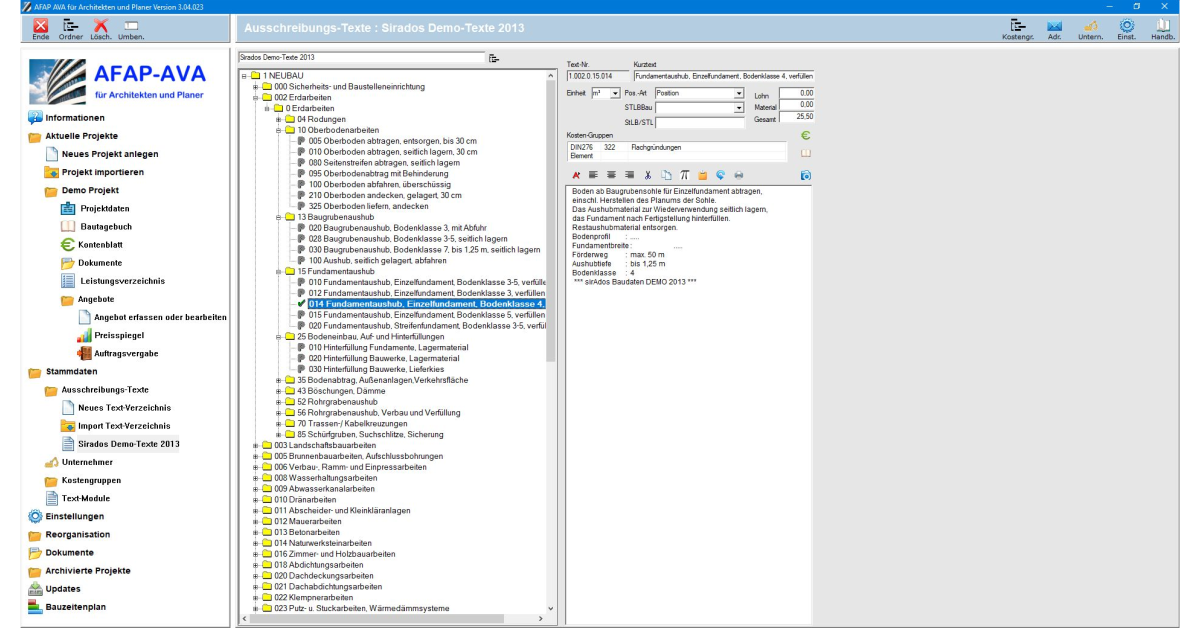Image resolution: width=1200 pixels, height=628 pixels.
Task: Click the blue undo arrow icon
Action: pos(720,175)
